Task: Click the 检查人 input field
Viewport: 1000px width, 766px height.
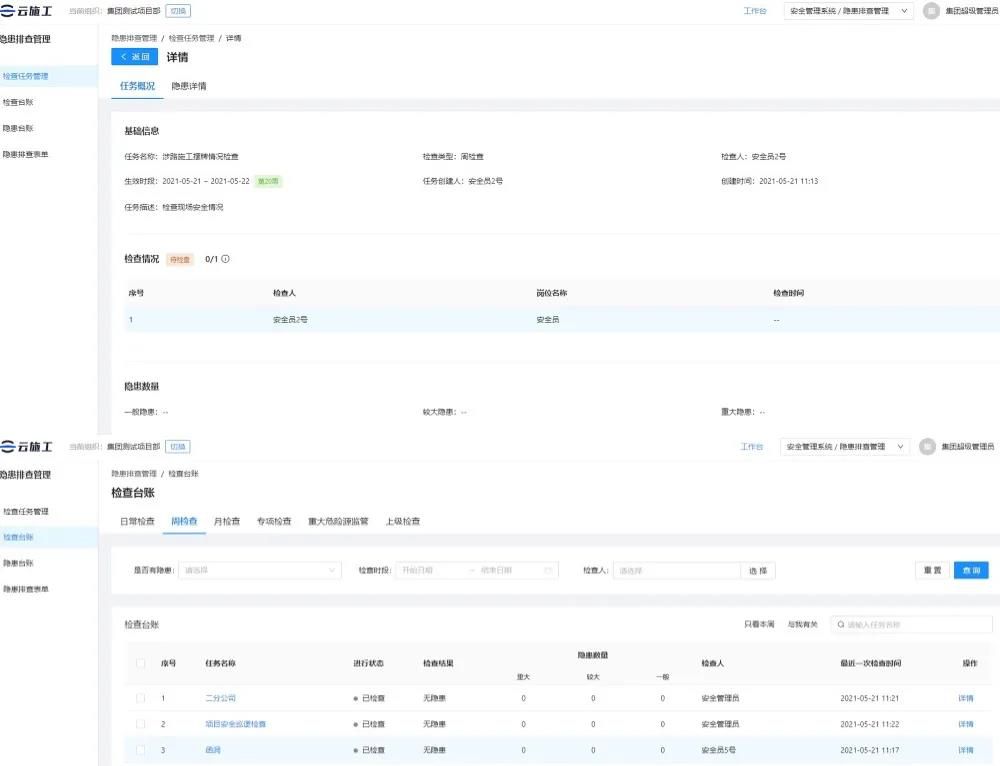Action: 676,570
